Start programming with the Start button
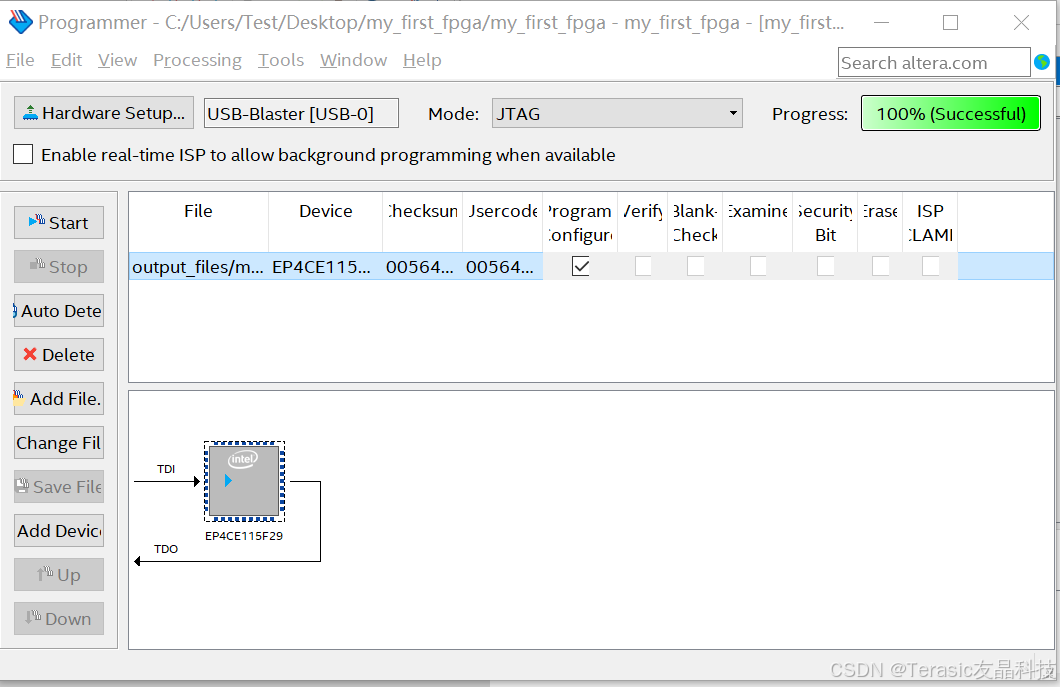Image resolution: width=1060 pixels, height=687 pixels. coord(59,222)
